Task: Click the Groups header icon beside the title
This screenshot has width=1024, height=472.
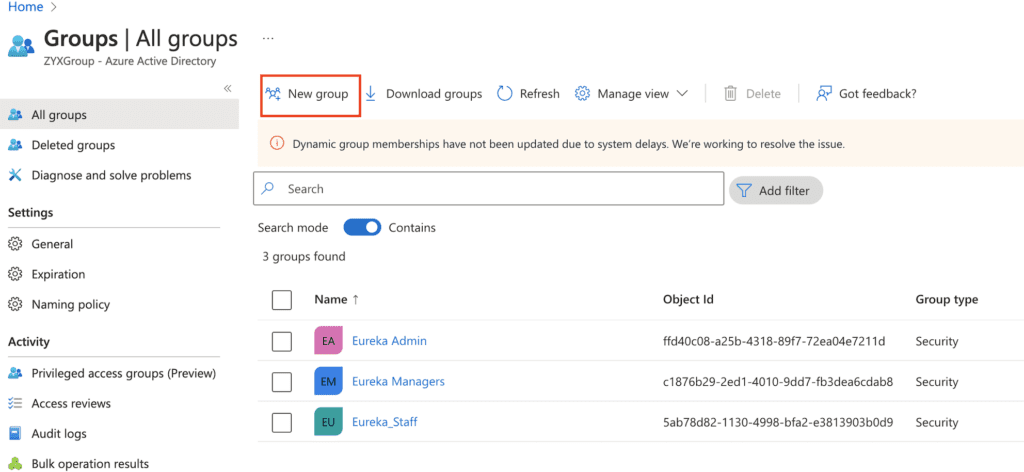Action: pyautogui.click(x=21, y=46)
